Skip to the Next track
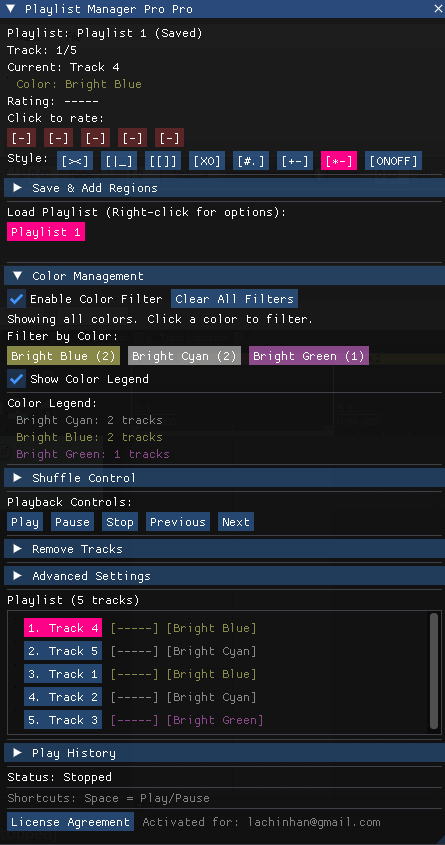The image size is (445, 845). 236,522
